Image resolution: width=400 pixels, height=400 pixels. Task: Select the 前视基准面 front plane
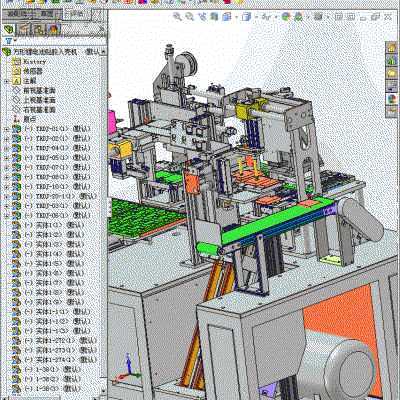pyautogui.click(x=34, y=90)
